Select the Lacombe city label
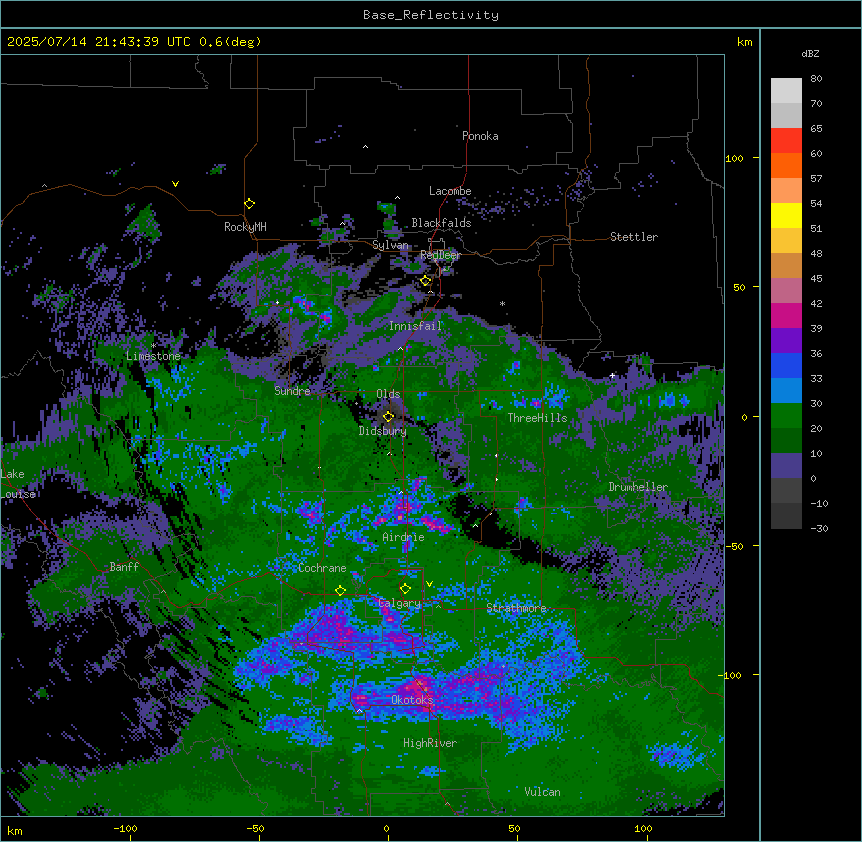862x842 pixels. [x=450, y=191]
